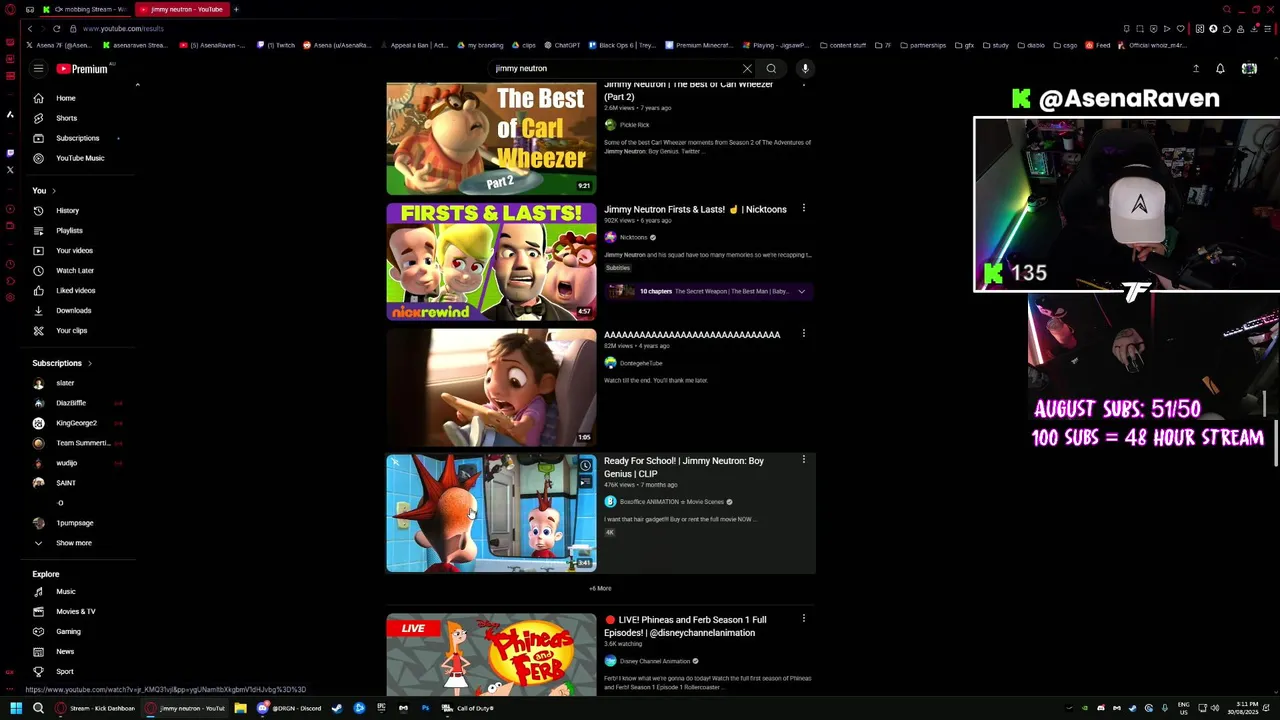Expand the +6 More results link
1280x720 pixels.
pos(600,589)
